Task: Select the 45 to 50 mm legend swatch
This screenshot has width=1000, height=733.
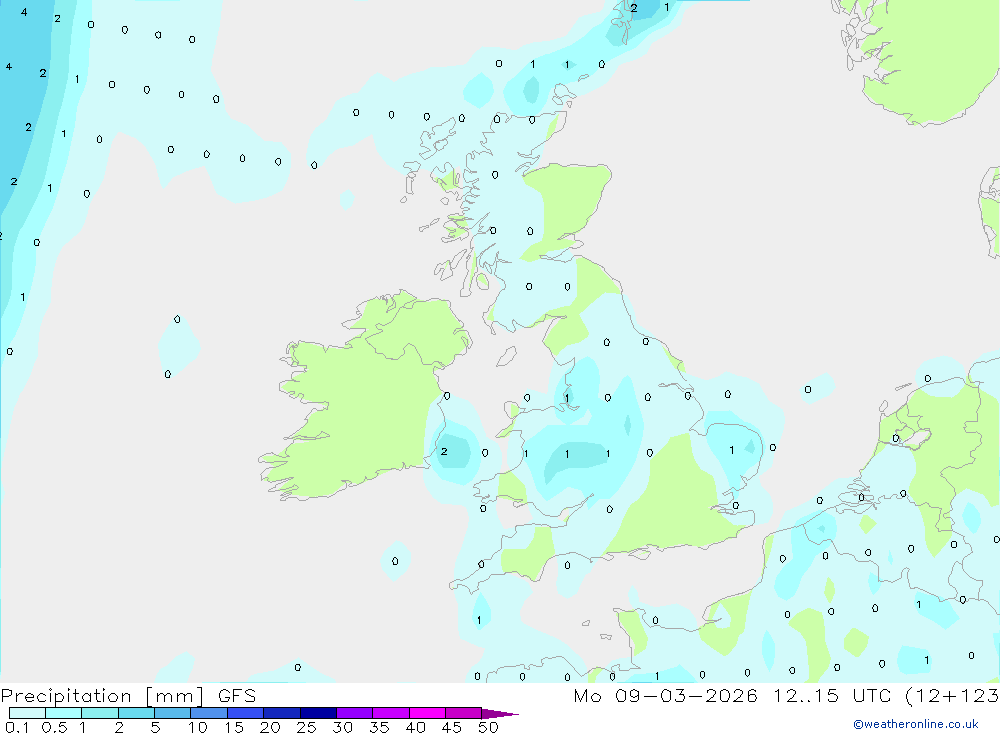Action: [x=463, y=713]
